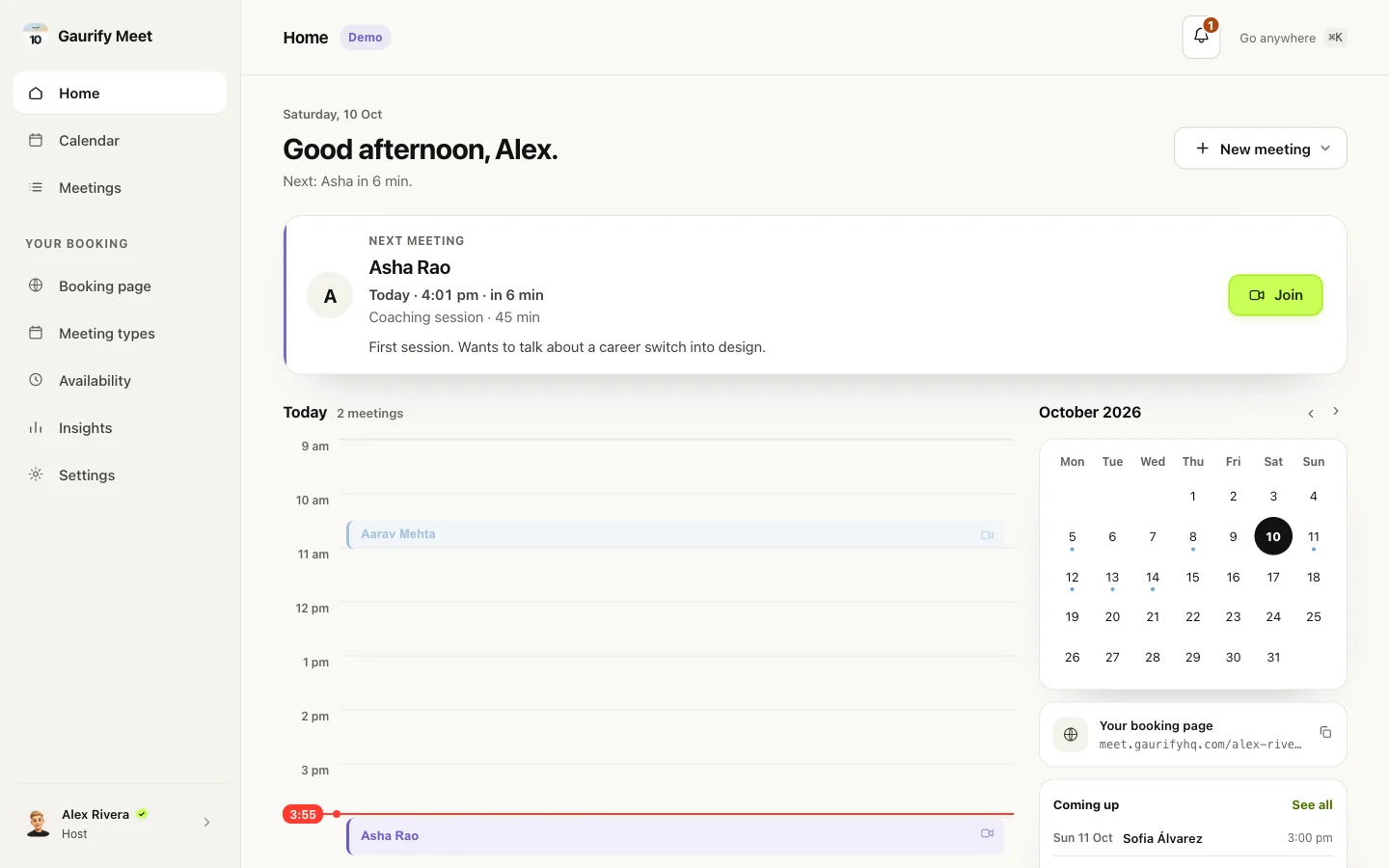Viewport: 1389px width, 868px height.
Task: Click the Gaurify Meet logo icon
Action: pos(36,36)
